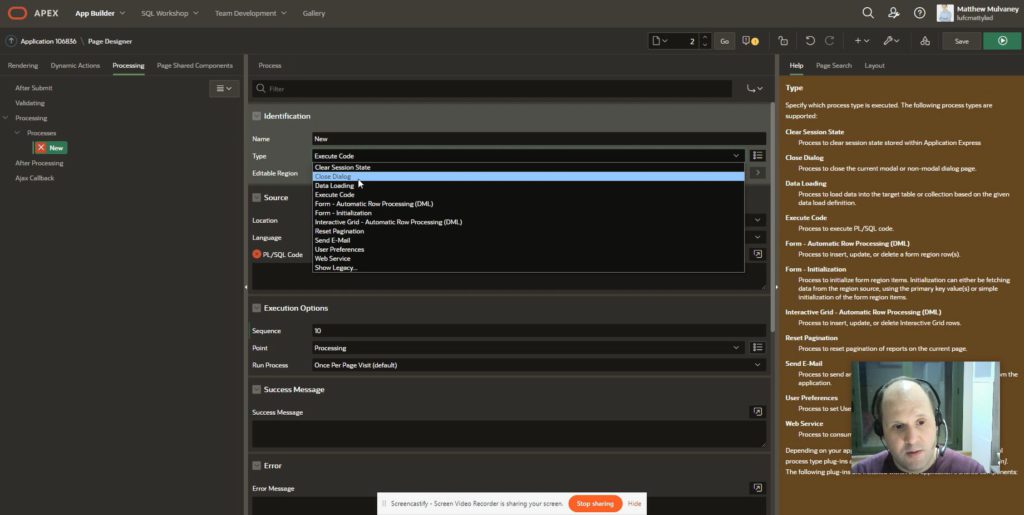Viewport: 1024px width, 515px height.
Task: Expand the Error Message editor icon
Action: click(758, 488)
